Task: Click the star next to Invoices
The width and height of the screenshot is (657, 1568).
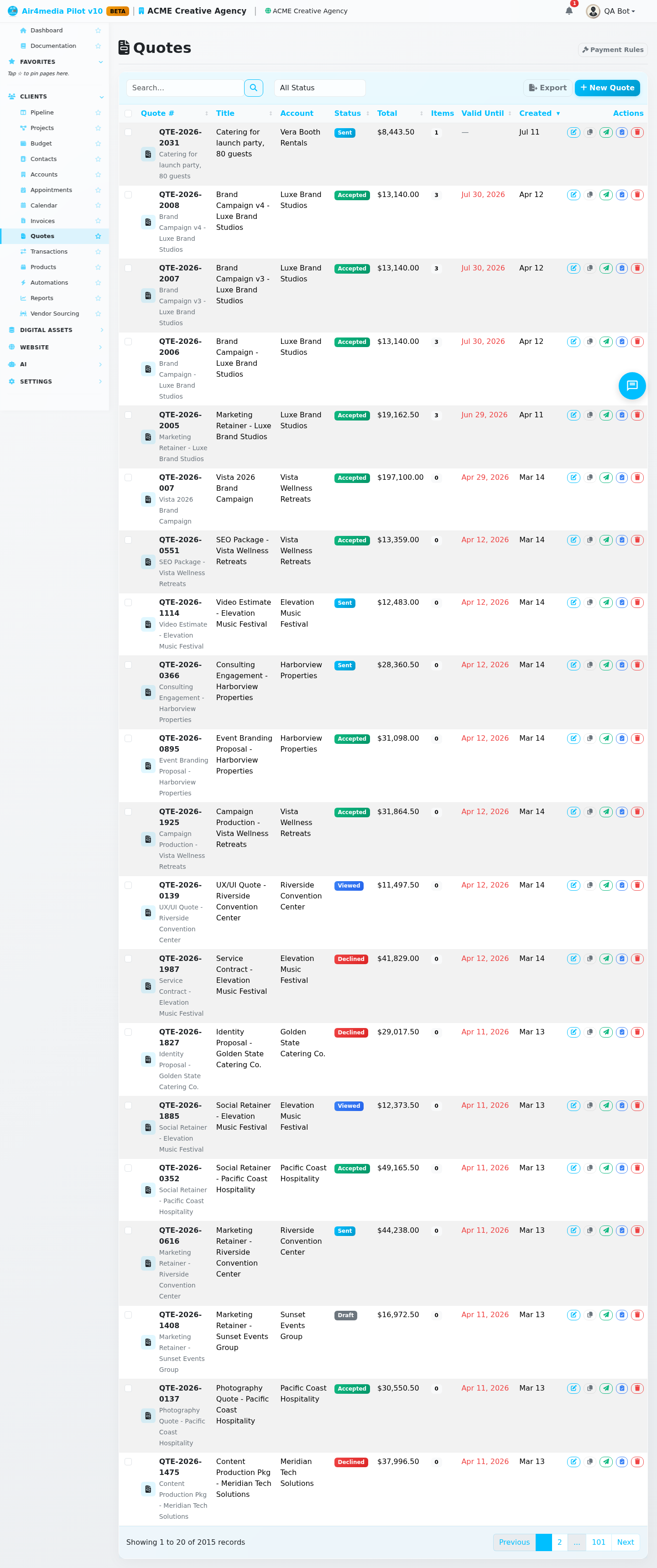Action: tap(98, 221)
